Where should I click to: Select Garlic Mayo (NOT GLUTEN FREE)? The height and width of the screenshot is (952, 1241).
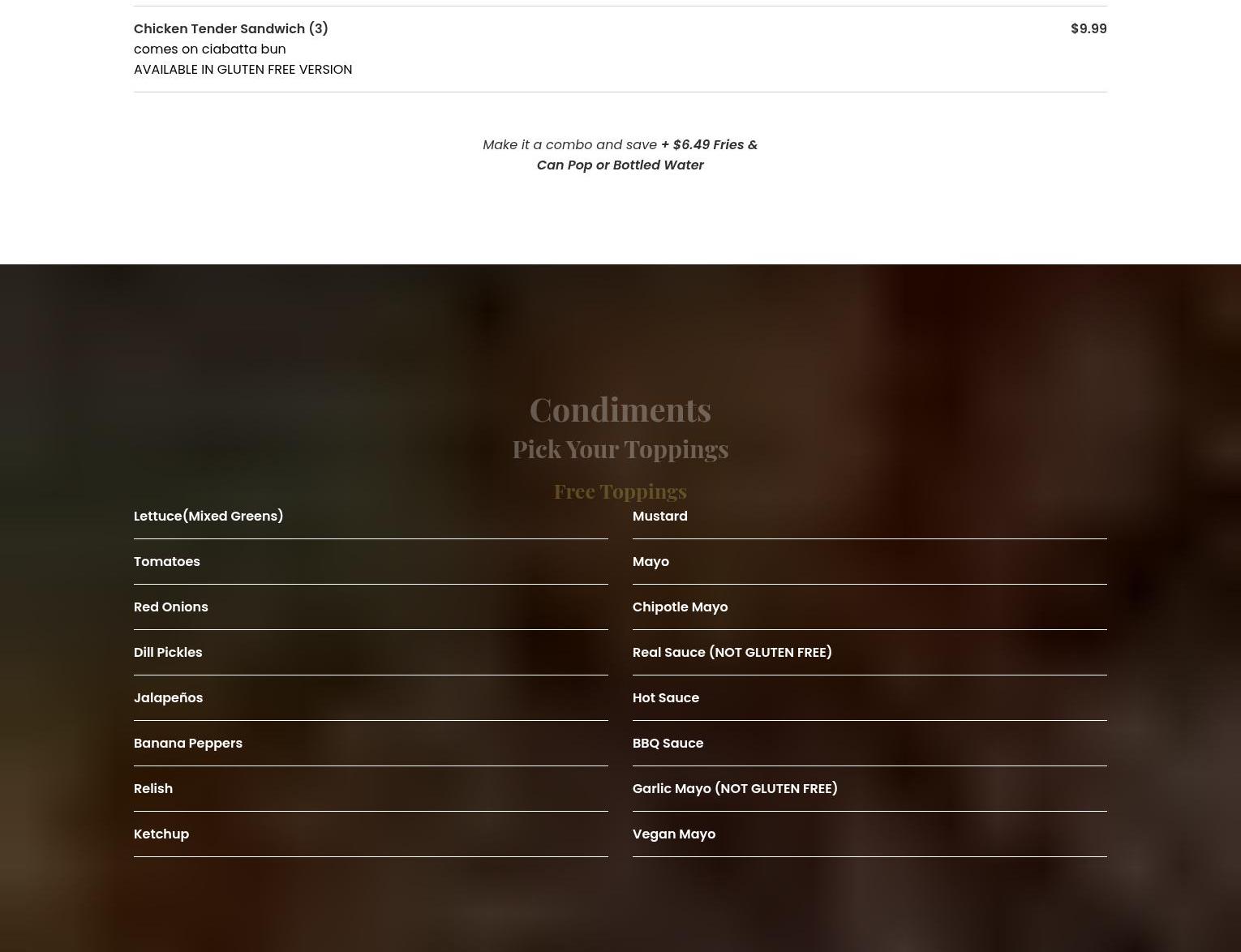tap(735, 789)
